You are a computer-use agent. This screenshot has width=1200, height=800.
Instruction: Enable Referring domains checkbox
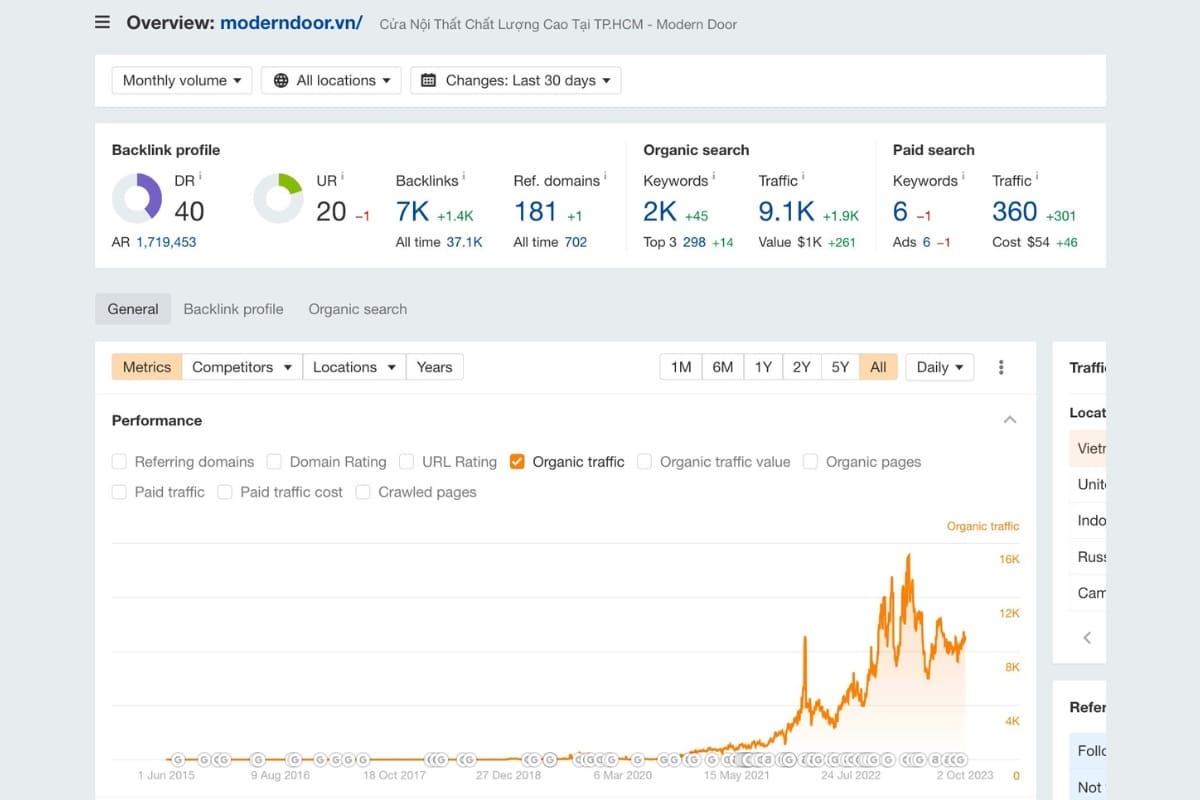coord(119,462)
